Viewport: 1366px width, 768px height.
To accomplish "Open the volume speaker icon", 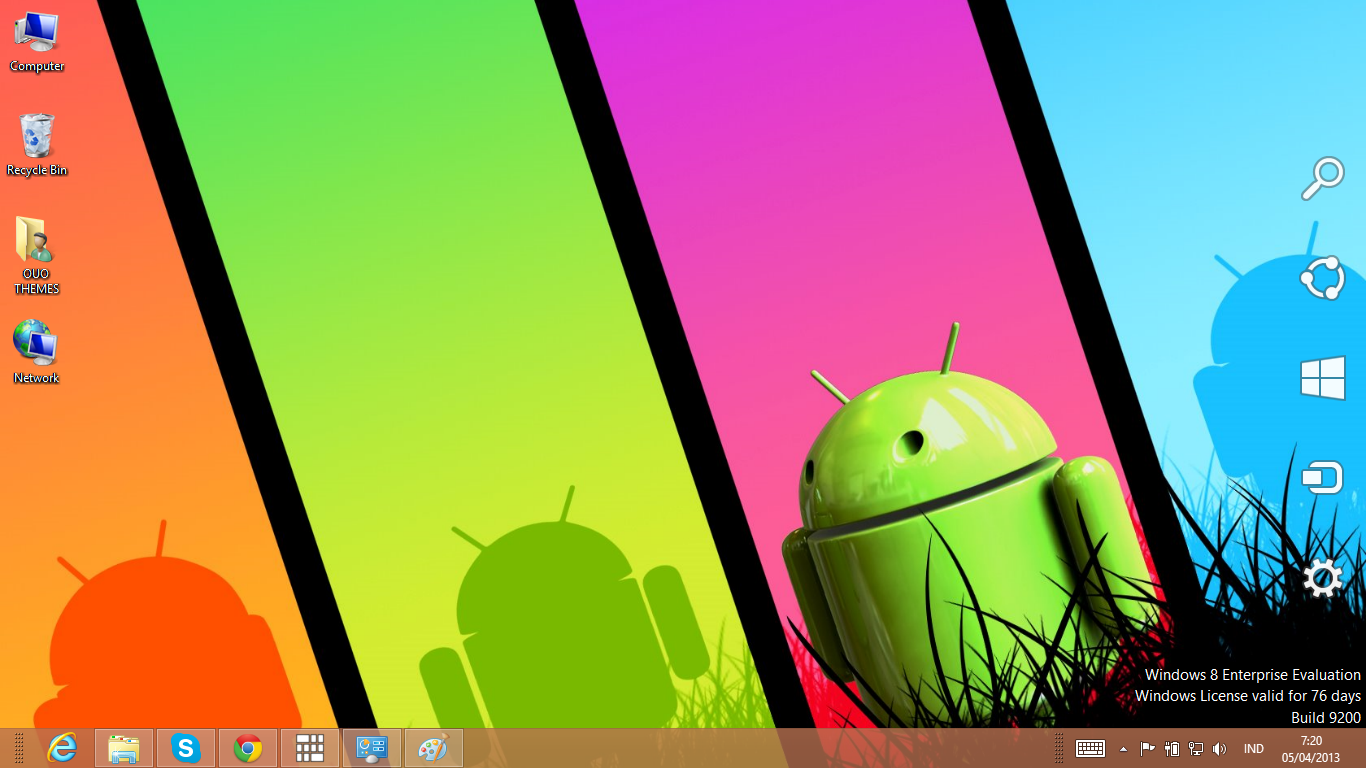I will coord(1219,748).
